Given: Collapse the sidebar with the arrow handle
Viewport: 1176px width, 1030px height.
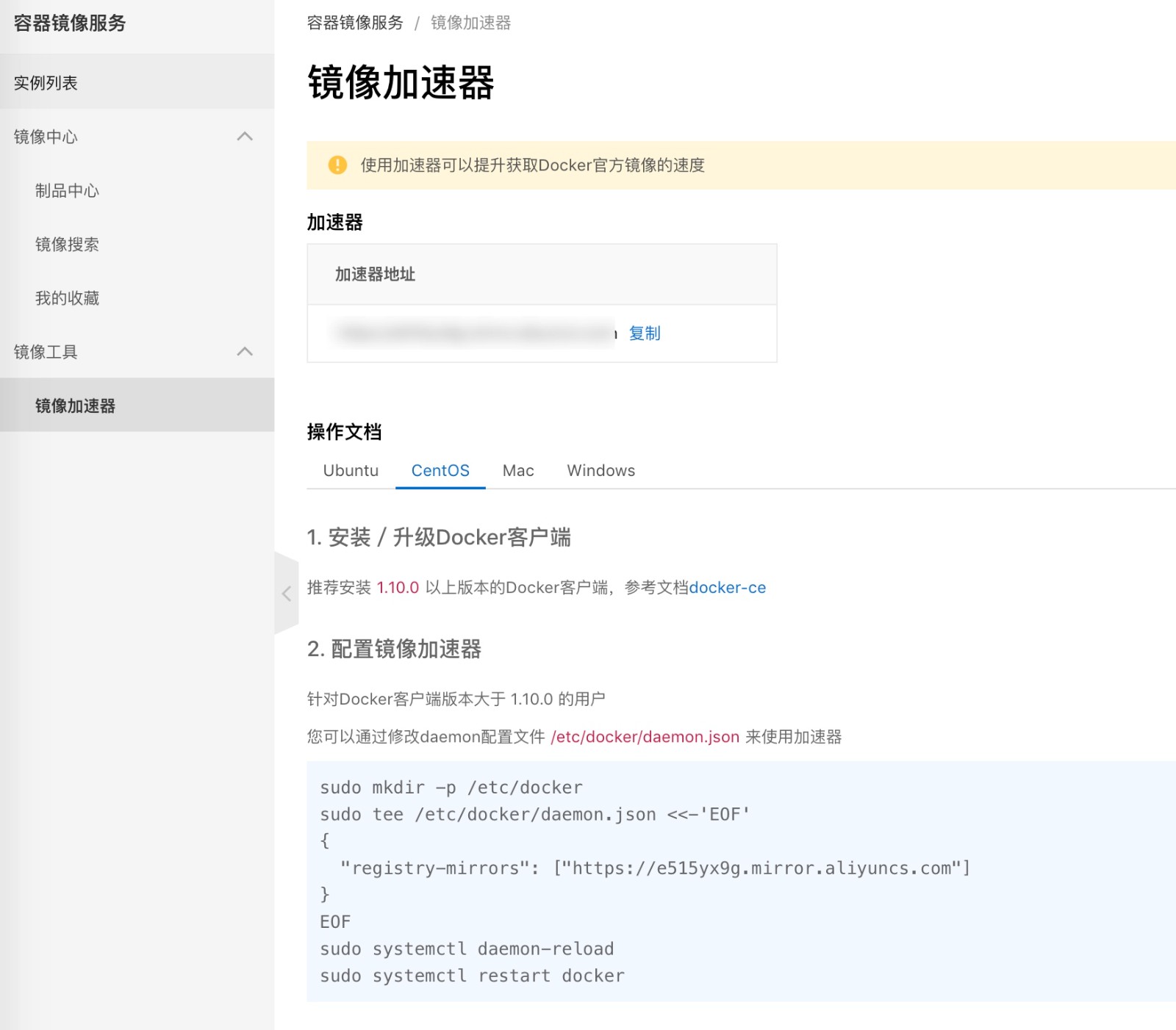Looking at the screenshot, I should pyautogui.click(x=286, y=593).
